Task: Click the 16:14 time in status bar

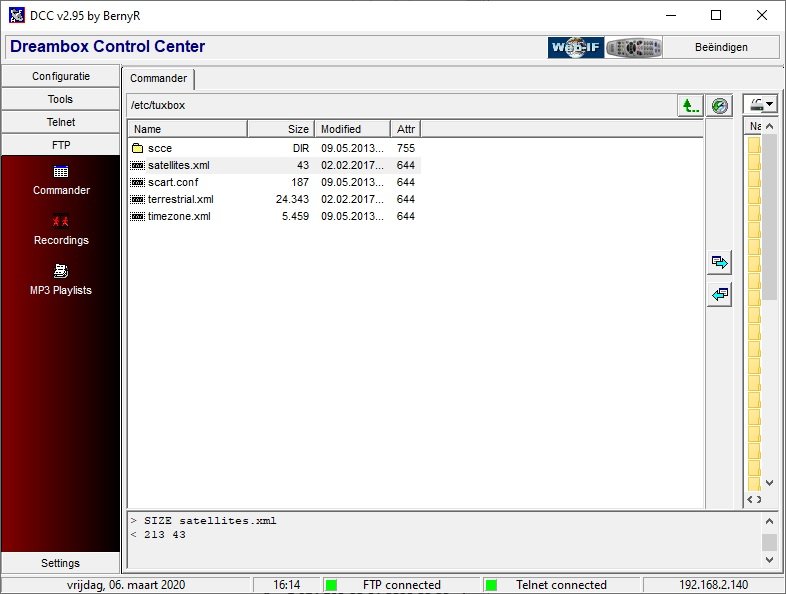Action: point(287,585)
